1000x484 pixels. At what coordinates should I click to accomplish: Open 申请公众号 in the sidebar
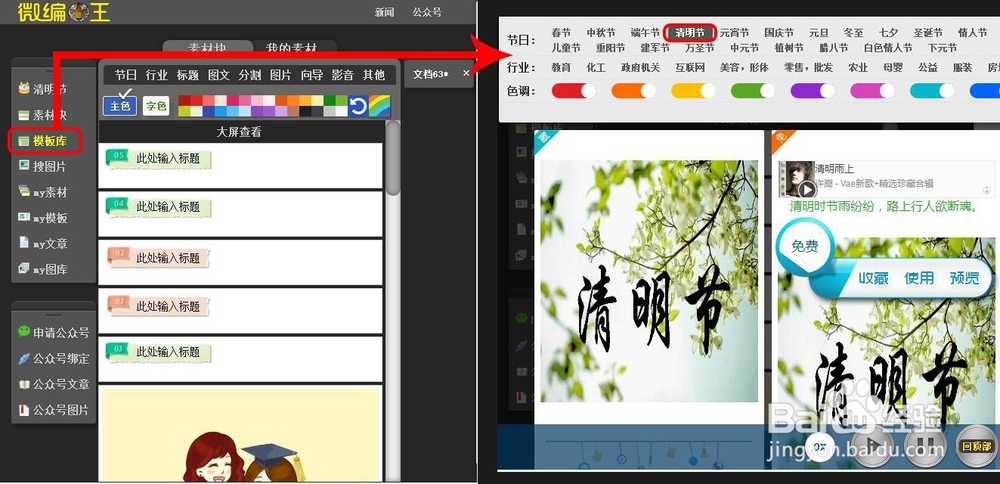click(53, 332)
